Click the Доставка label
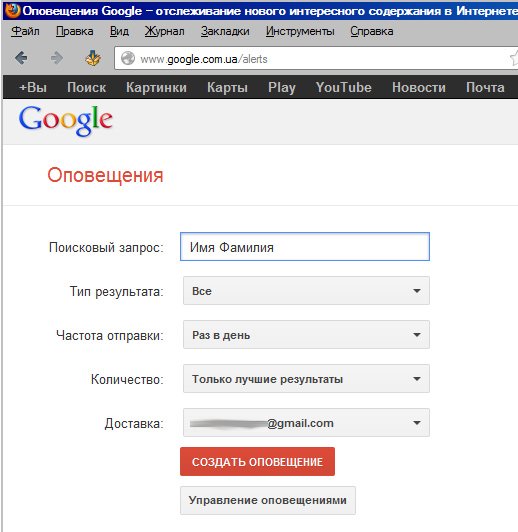The width and height of the screenshot is (518, 532). pyautogui.click(x=134, y=423)
